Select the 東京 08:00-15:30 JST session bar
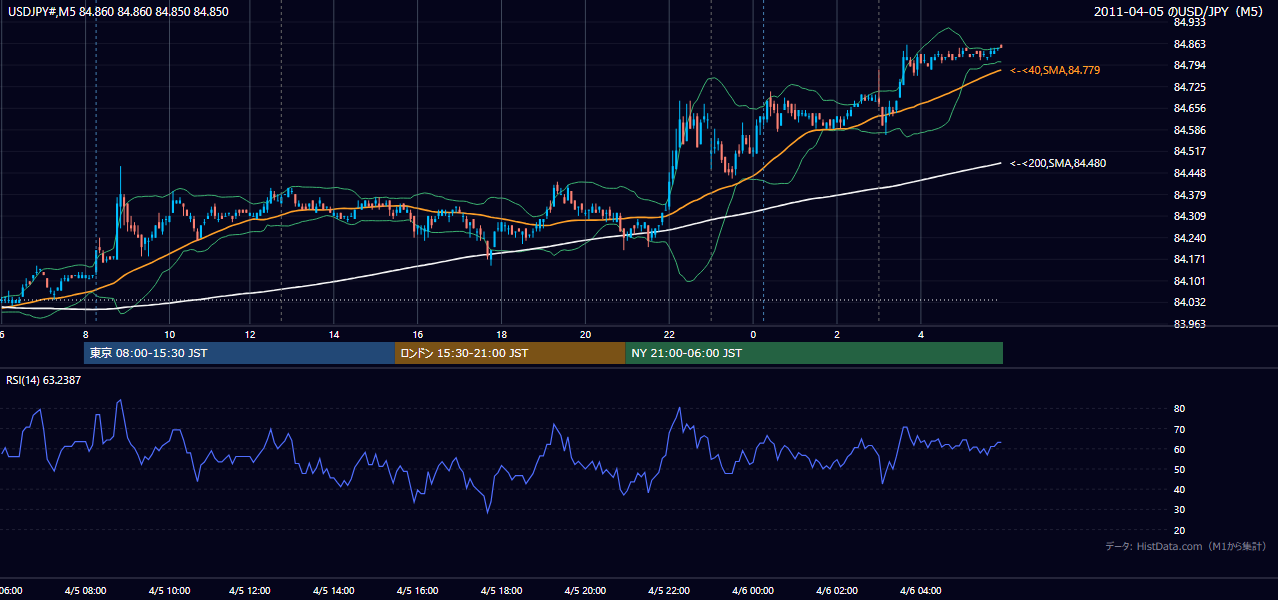 tap(240, 353)
